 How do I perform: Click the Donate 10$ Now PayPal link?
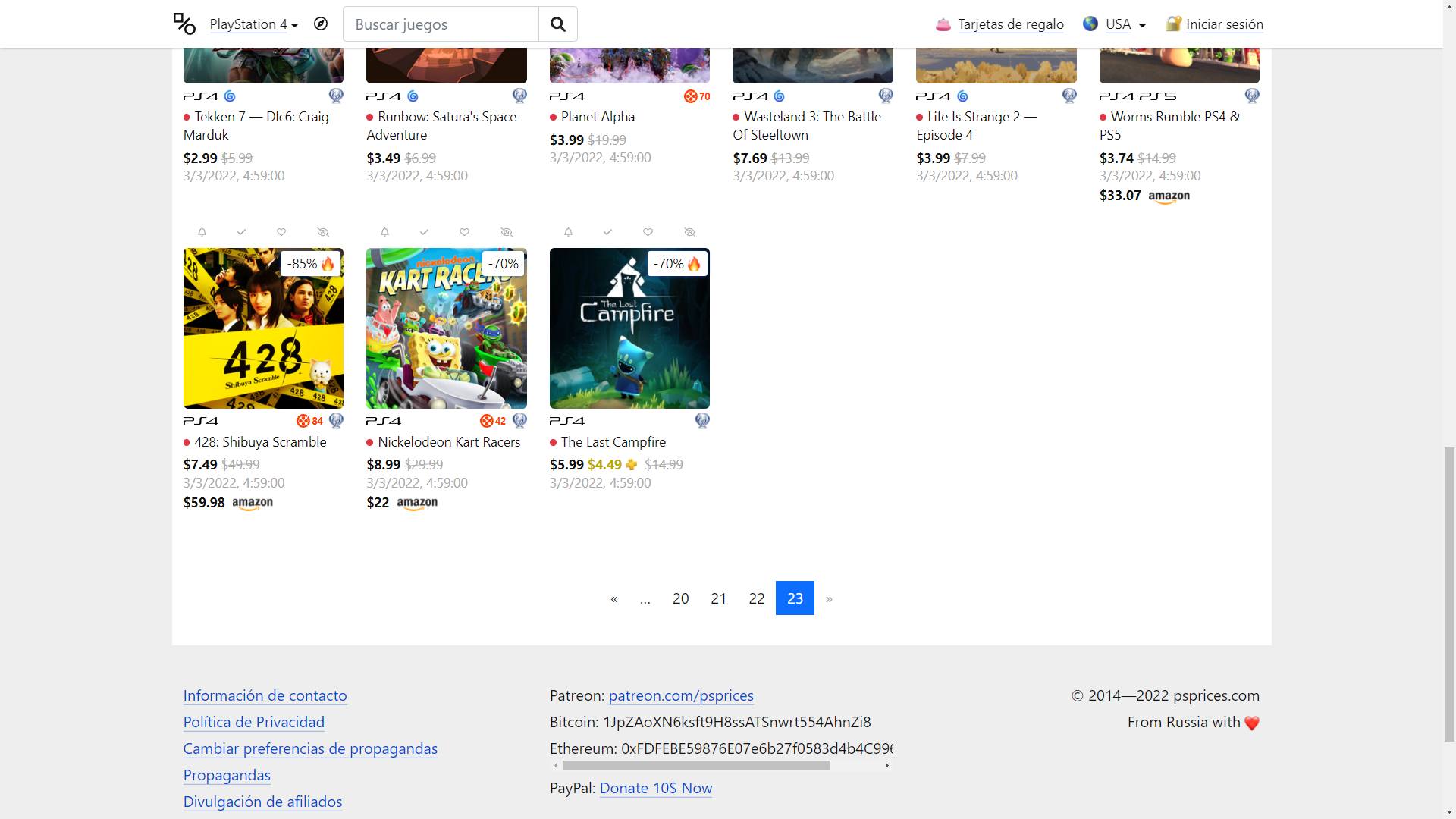pos(655,788)
